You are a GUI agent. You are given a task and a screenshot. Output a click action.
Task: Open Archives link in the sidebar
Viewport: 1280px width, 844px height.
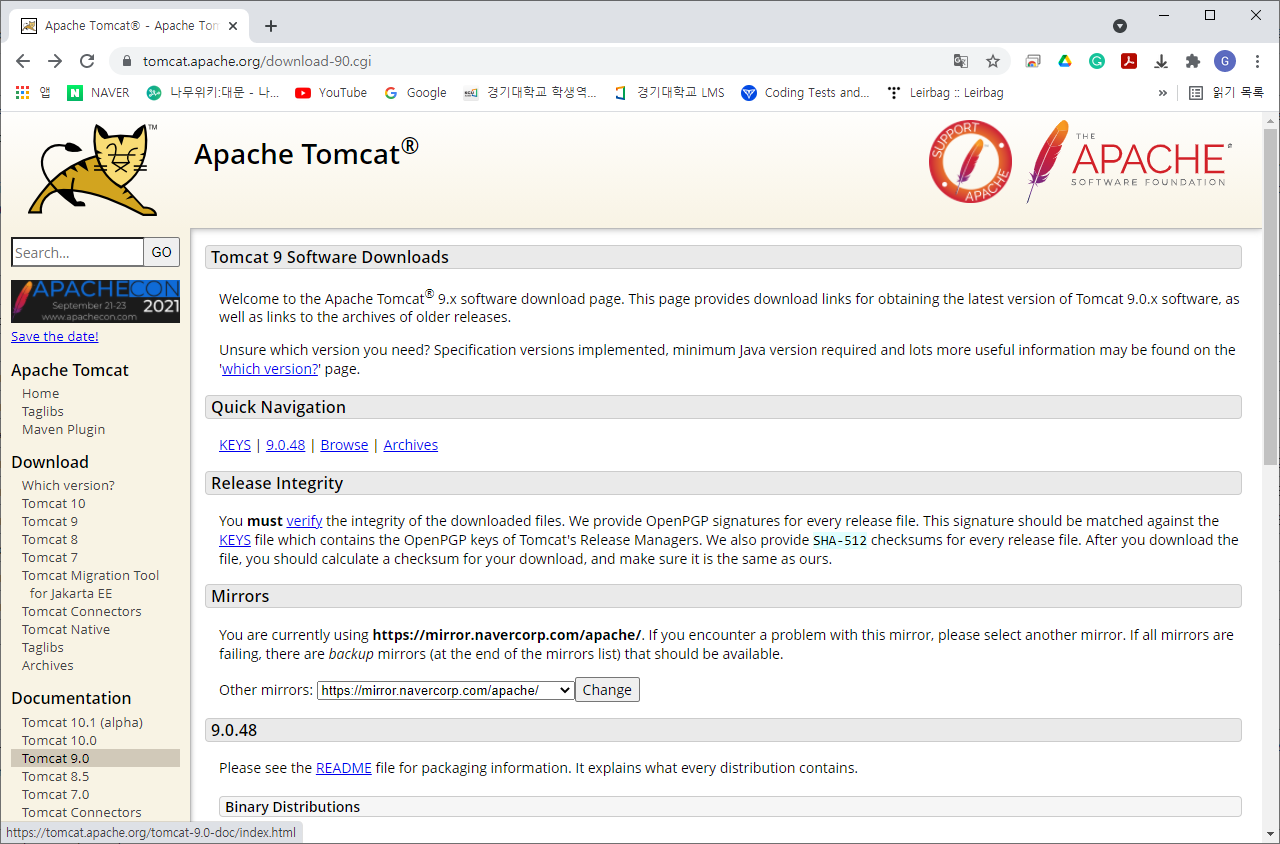point(48,665)
